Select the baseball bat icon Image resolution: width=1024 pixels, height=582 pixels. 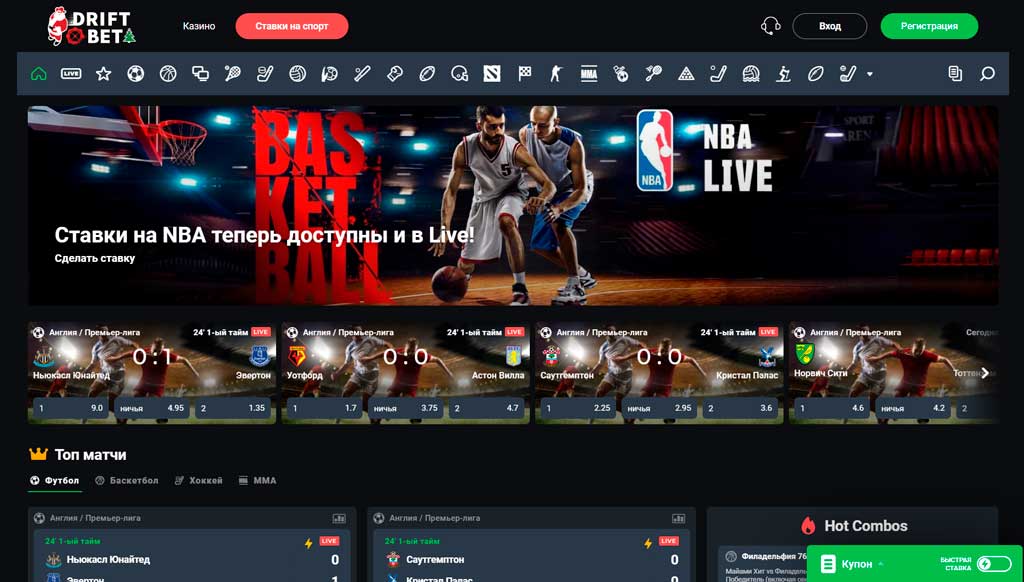[x=362, y=74]
